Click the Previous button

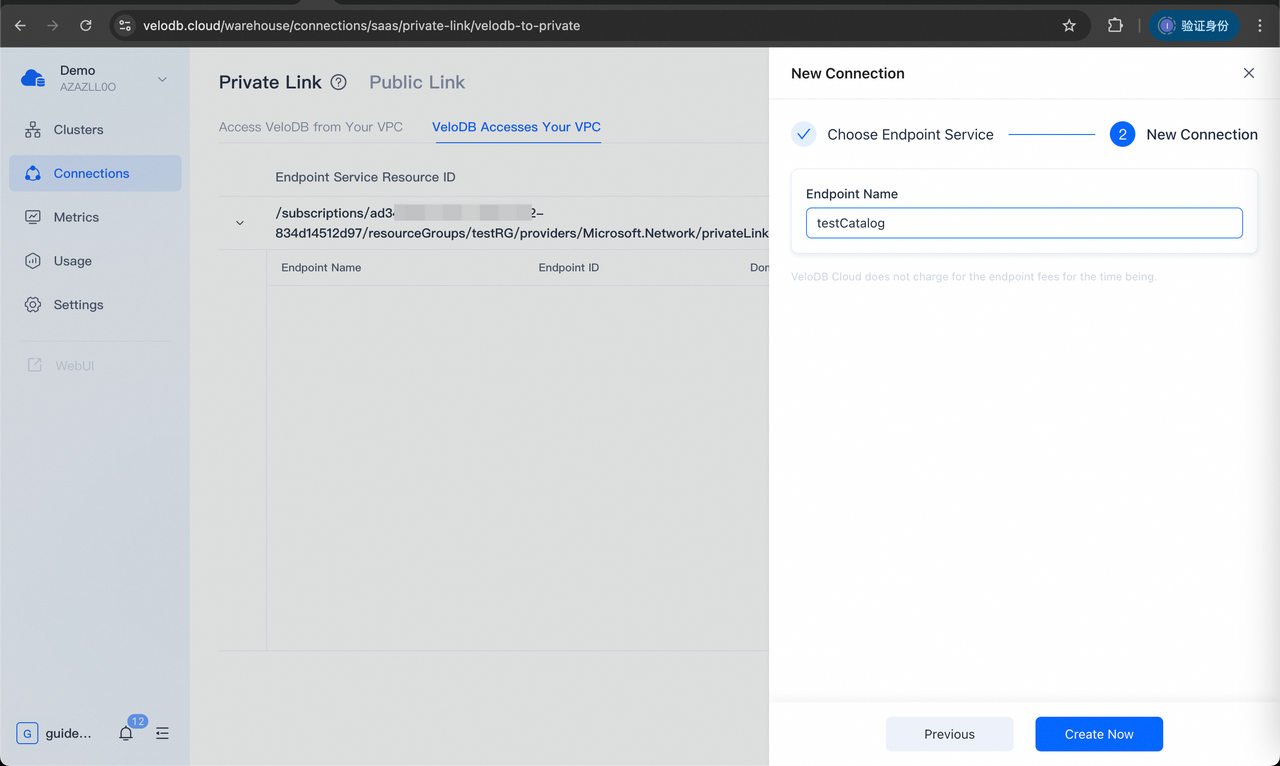[949, 734]
